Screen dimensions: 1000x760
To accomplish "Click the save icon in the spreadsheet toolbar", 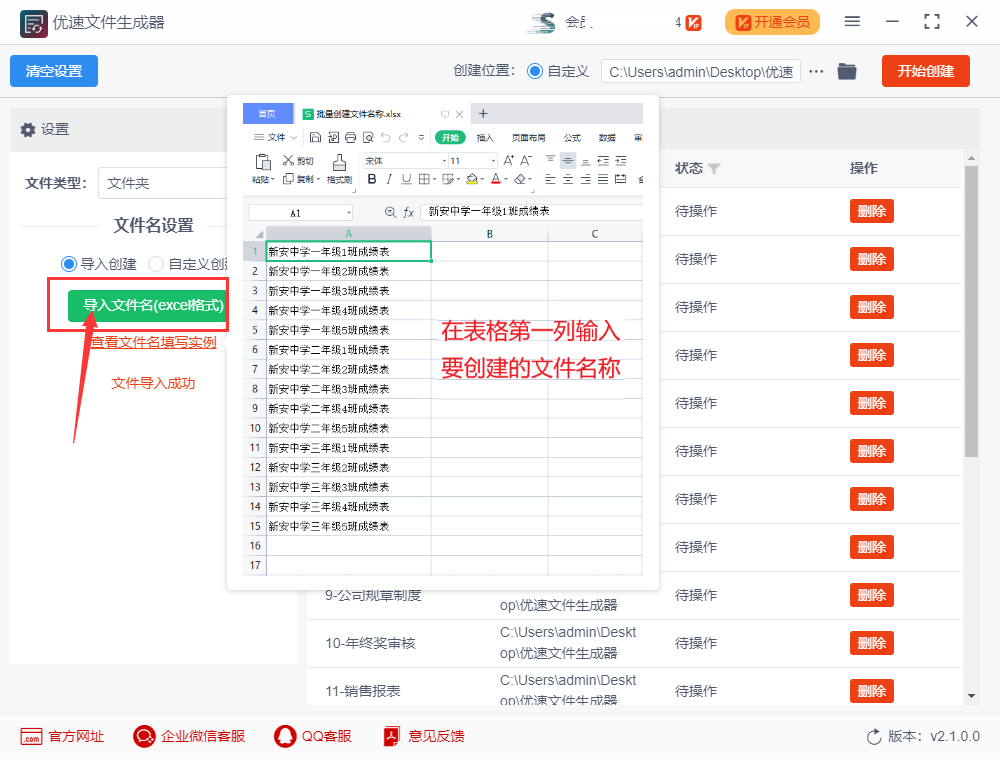I will pos(315,137).
